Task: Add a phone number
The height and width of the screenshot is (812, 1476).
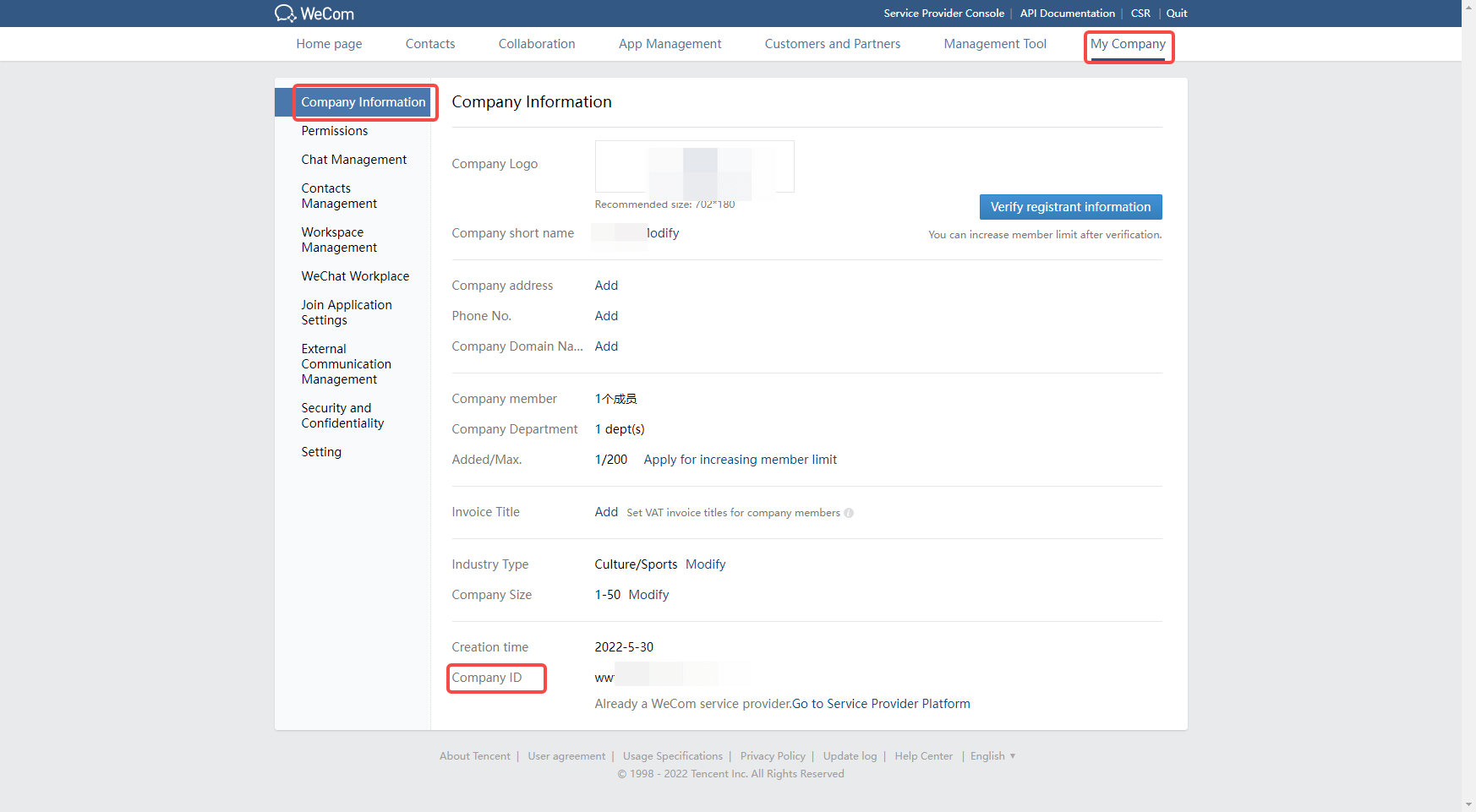Action: click(606, 316)
